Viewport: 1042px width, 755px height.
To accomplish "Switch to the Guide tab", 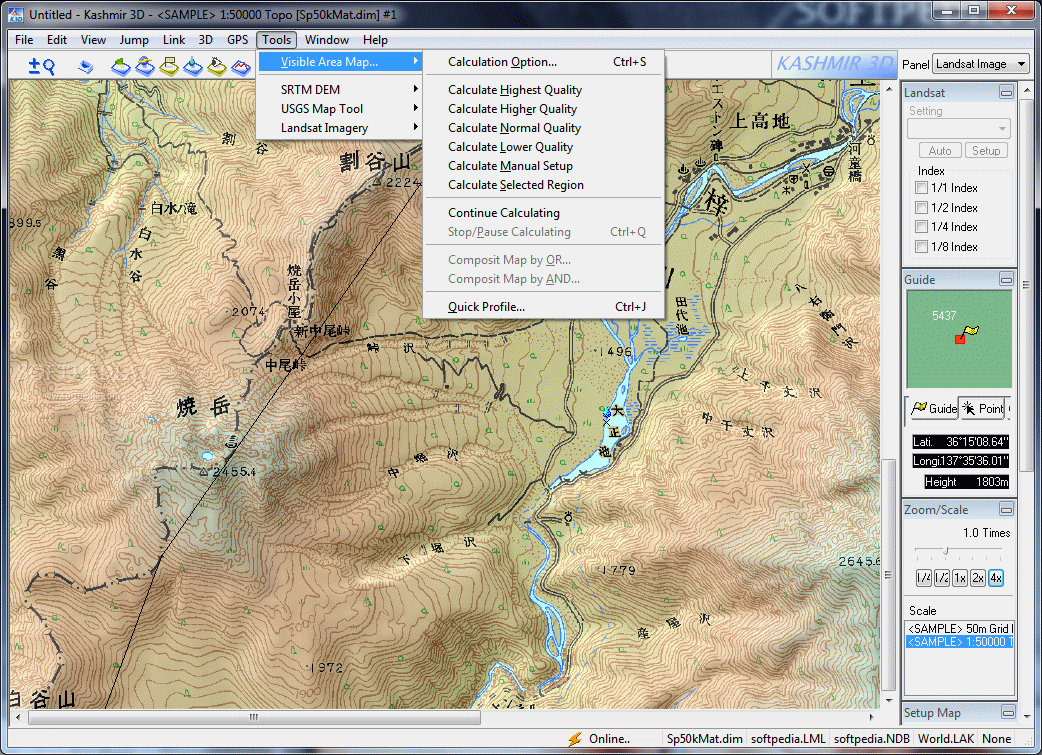I will pyautogui.click(x=934, y=409).
